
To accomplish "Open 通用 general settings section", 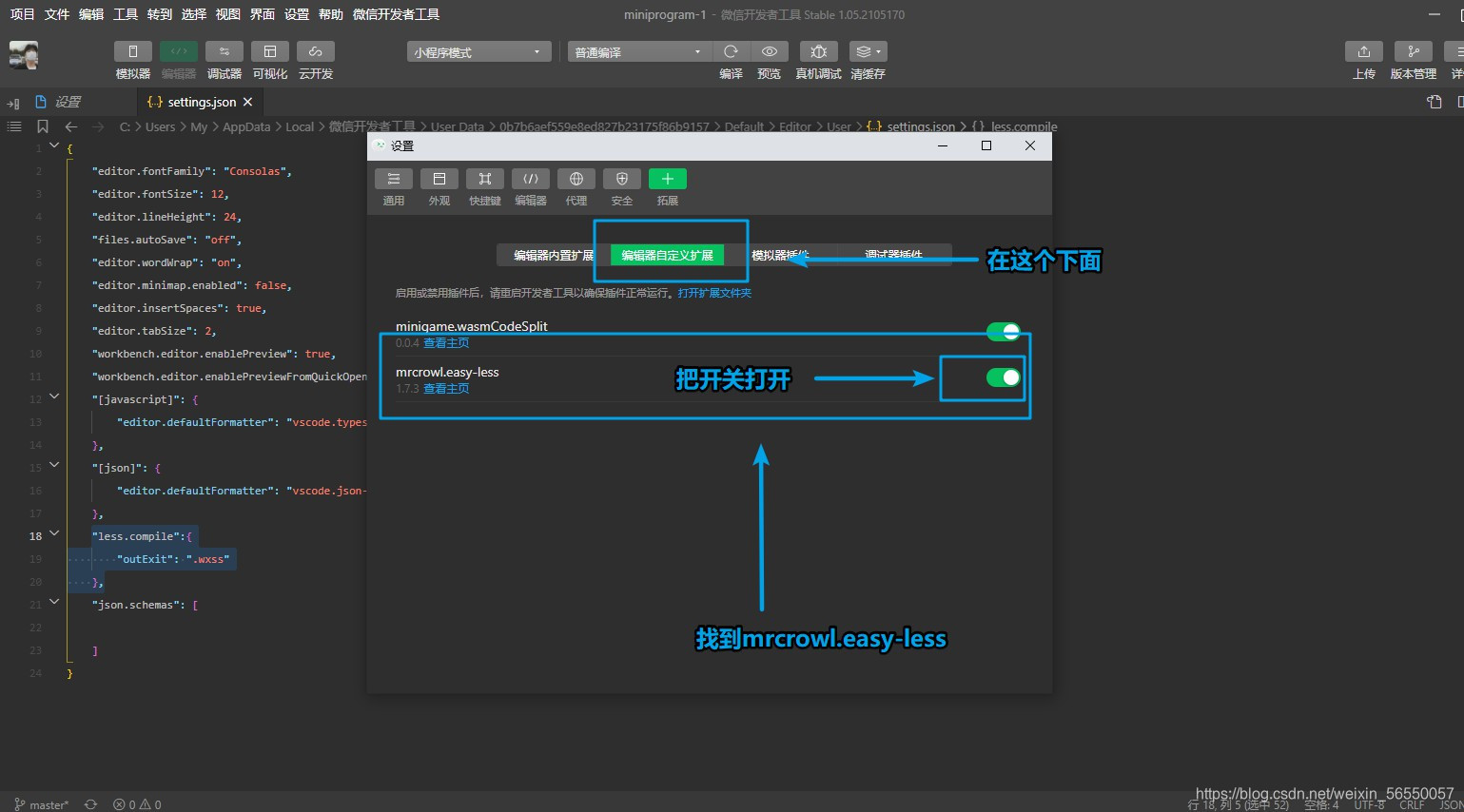I will (394, 179).
